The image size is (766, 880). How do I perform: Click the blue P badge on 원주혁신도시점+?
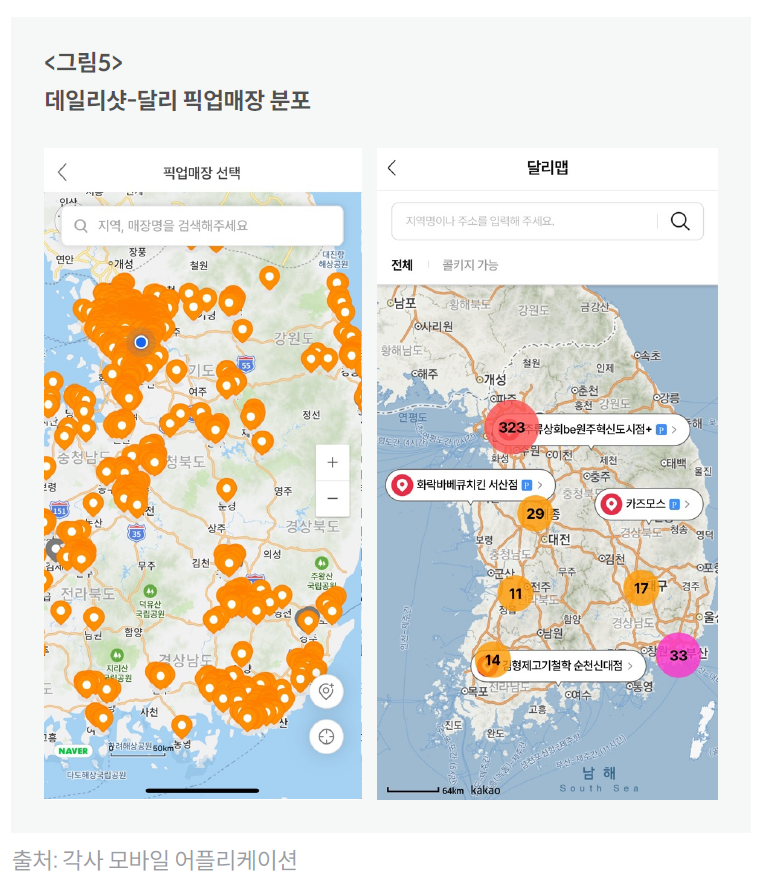coord(661,430)
